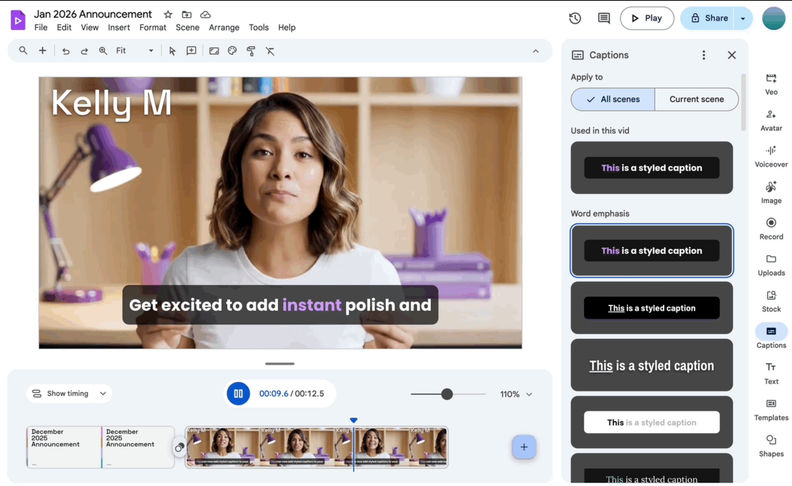Screen dimensions: 792x486
Task: Click the Play preview button
Action: click(647, 18)
